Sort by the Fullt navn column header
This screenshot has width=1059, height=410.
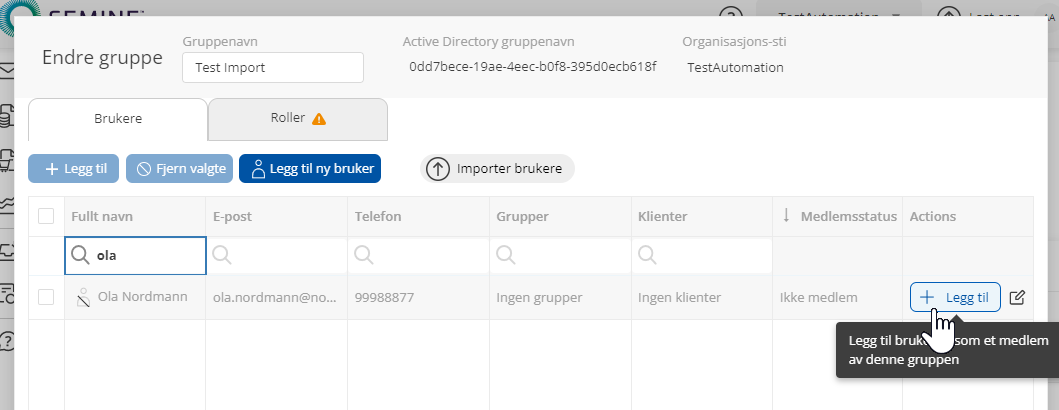tap(102, 216)
